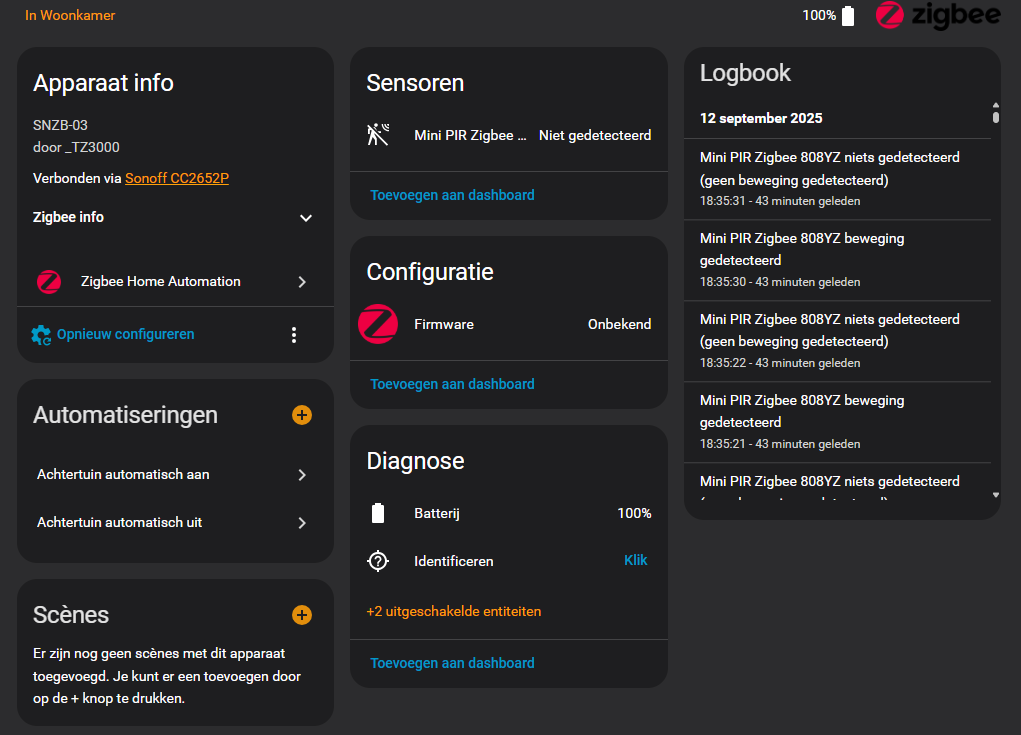Open the Sonoff CC2652P link
Image resolution: width=1021 pixels, height=735 pixels.
click(177, 178)
